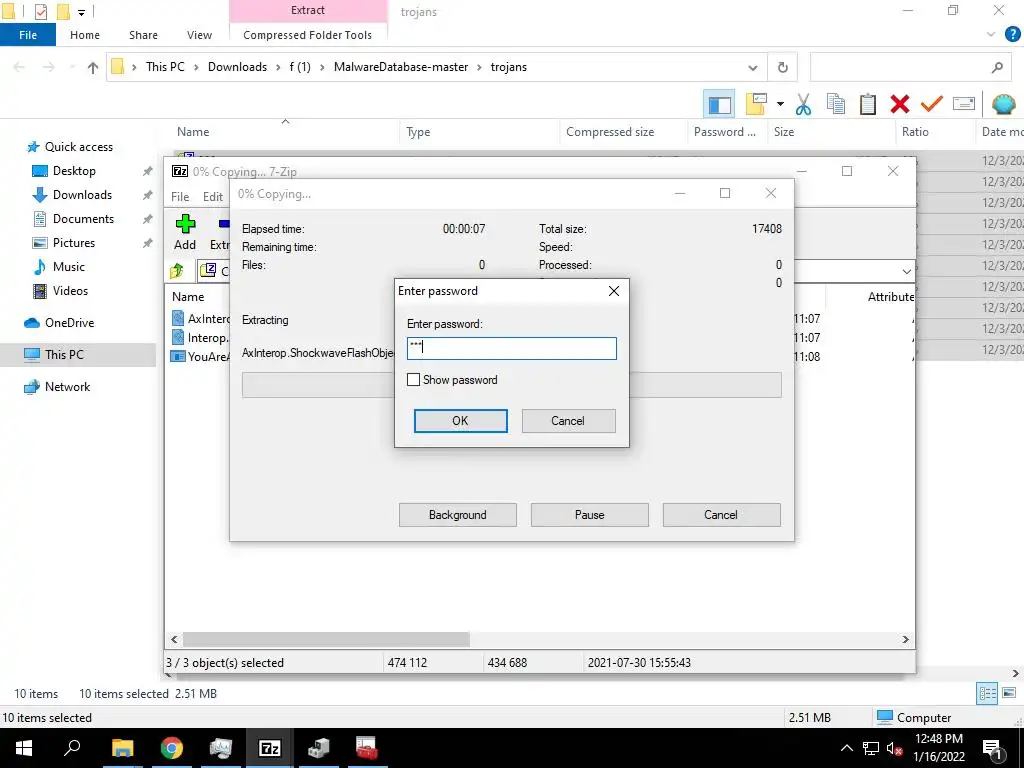
Task: Click the Explorer help question mark icon
Action: click(1012, 35)
